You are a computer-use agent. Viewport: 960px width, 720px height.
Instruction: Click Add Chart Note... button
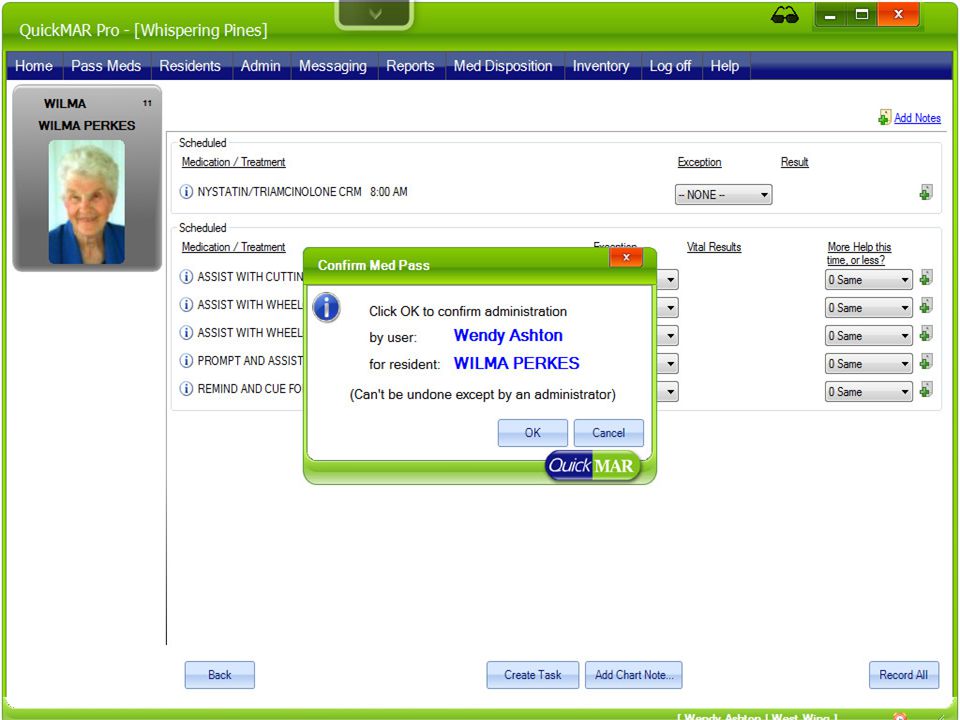coord(634,675)
